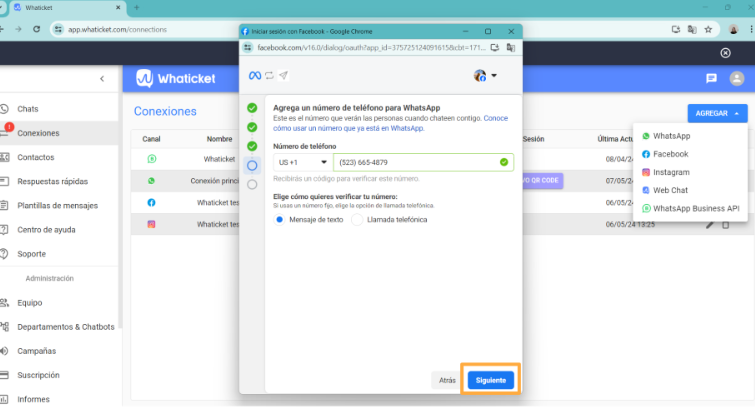Select Llamada telefónica verification option
Image resolution: width=755 pixels, height=410 pixels.
click(357, 220)
